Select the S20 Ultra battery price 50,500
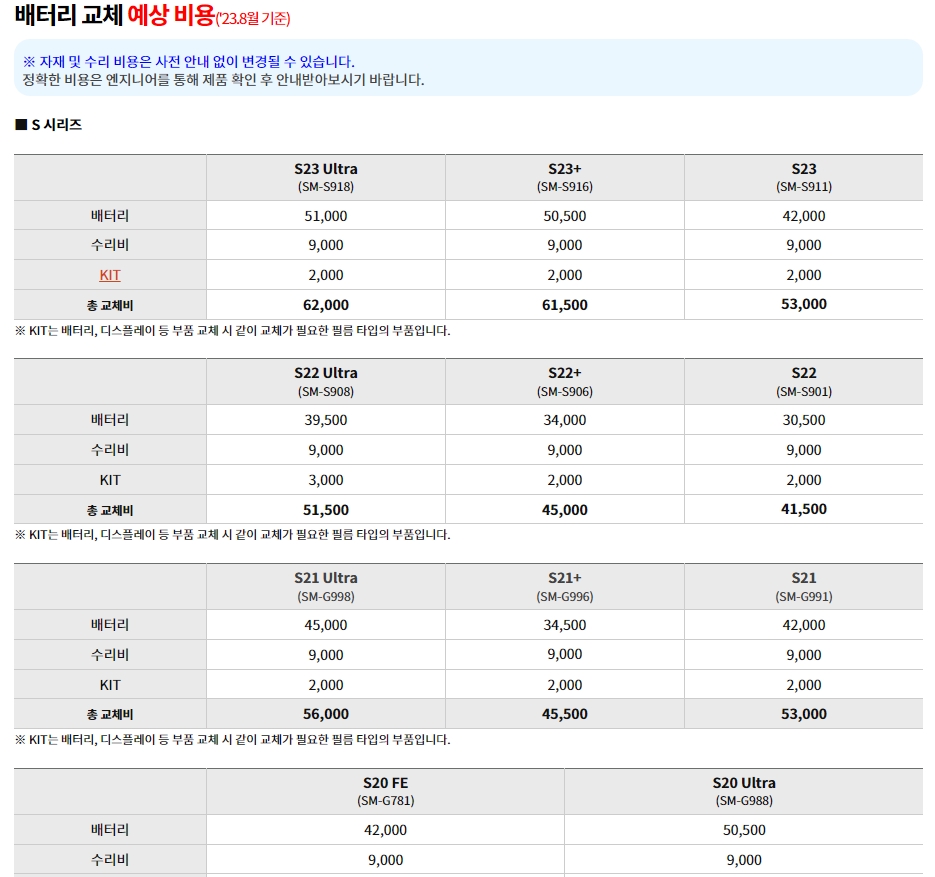The width and height of the screenshot is (935, 877). click(x=745, y=829)
